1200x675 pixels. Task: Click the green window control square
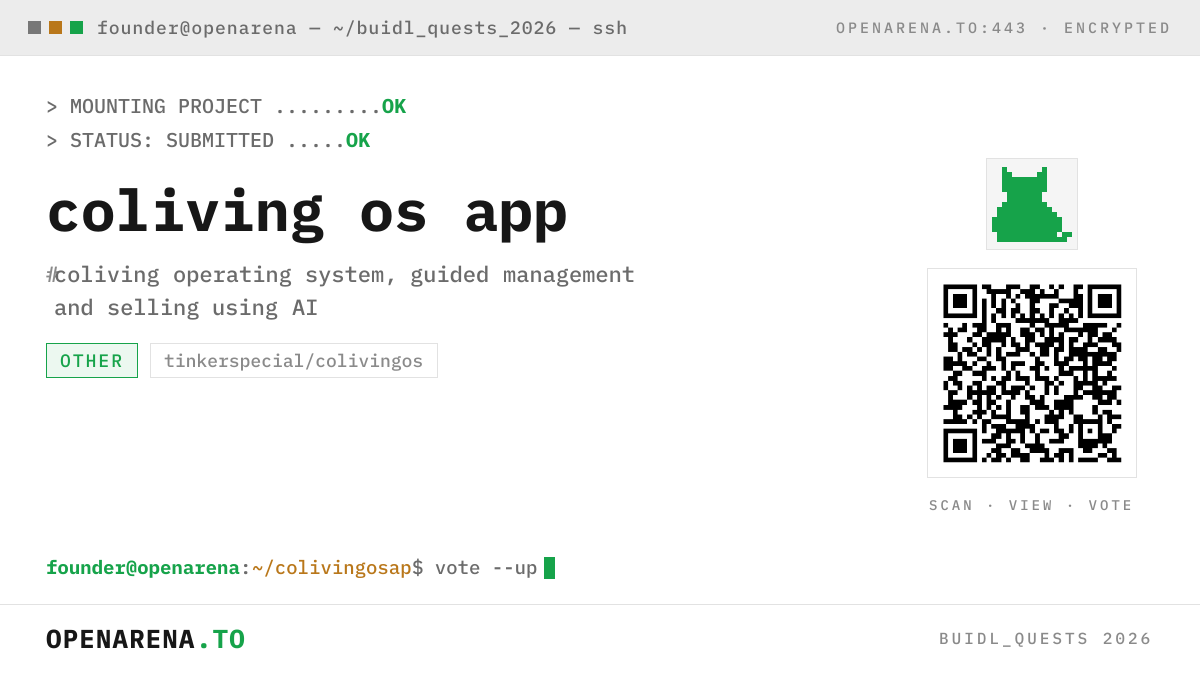coord(76,28)
